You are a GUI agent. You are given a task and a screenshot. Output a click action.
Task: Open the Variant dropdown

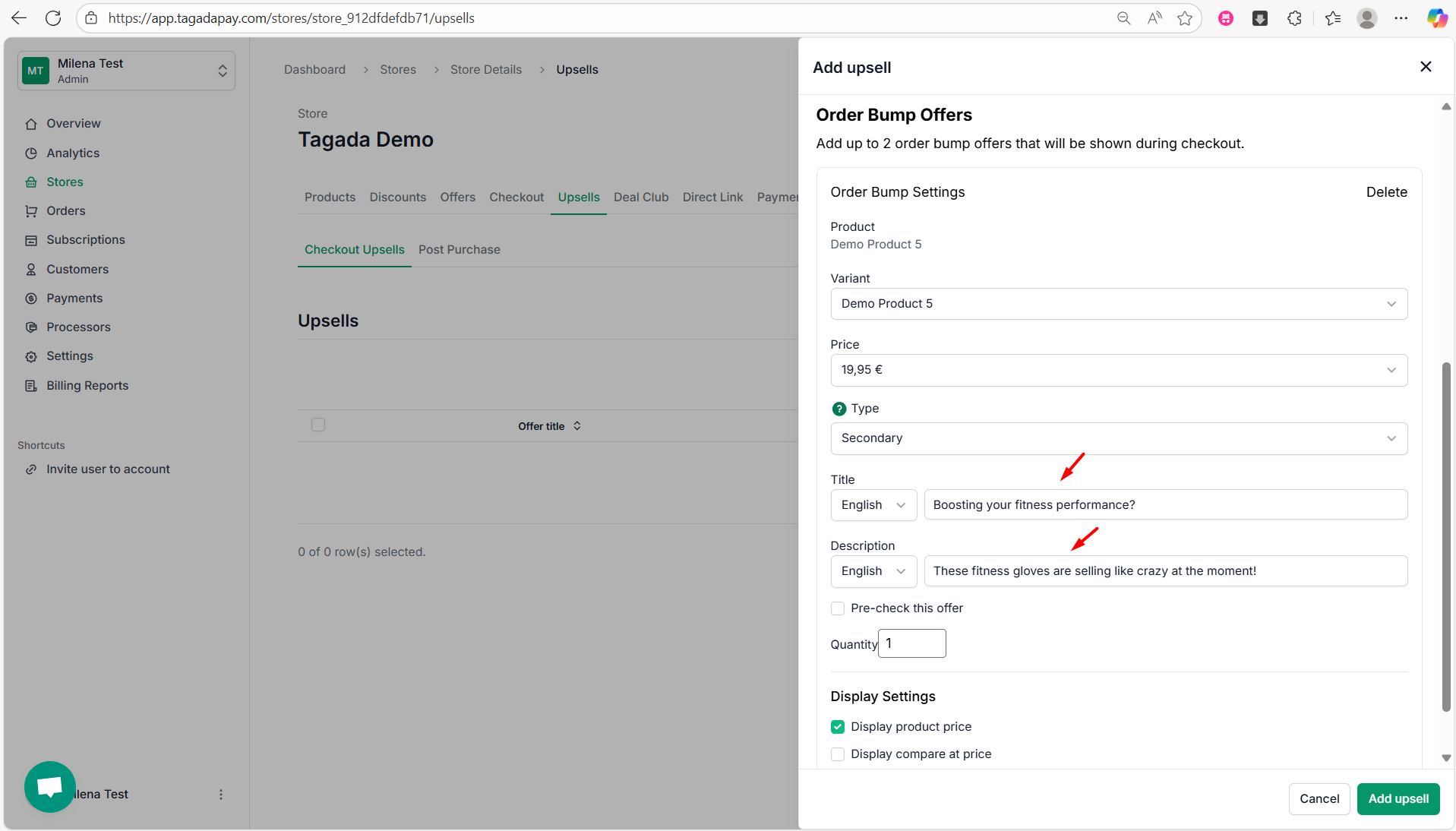pos(1119,304)
